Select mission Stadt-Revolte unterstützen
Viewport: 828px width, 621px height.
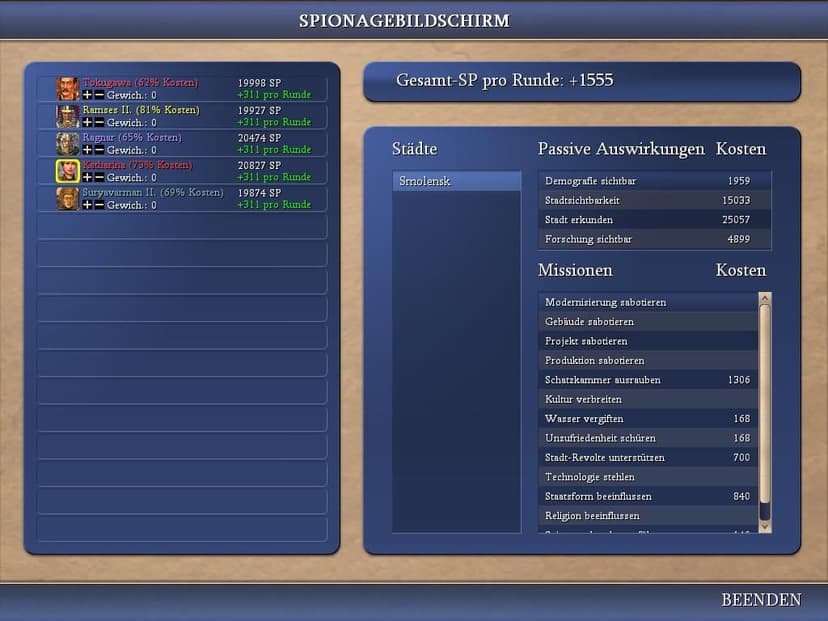point(648,457)
